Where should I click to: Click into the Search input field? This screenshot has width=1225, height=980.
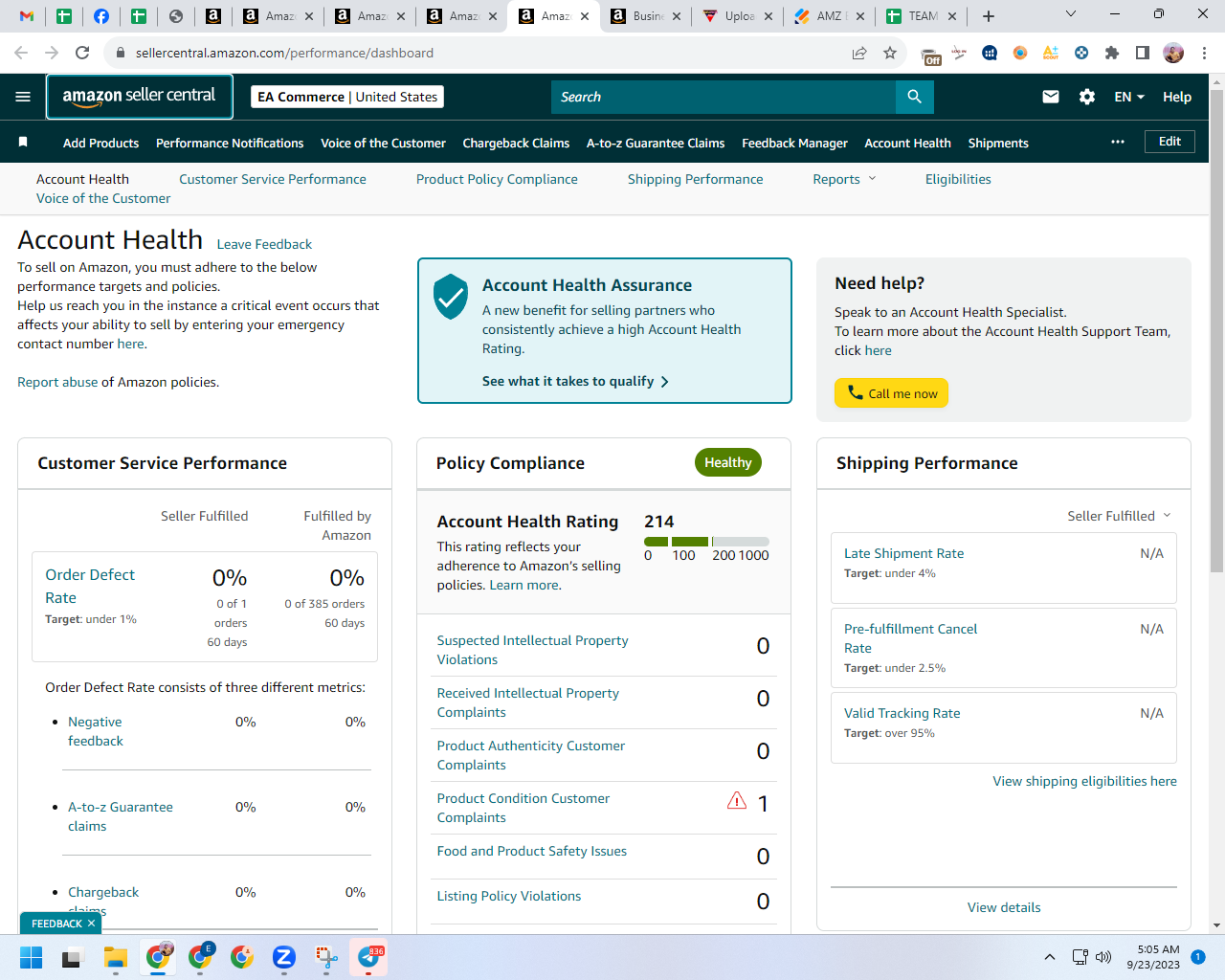click(x=724, y=97)
